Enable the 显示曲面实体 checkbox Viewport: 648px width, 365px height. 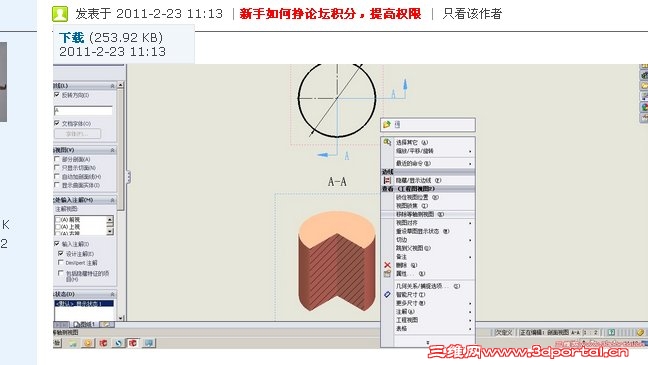57,185
